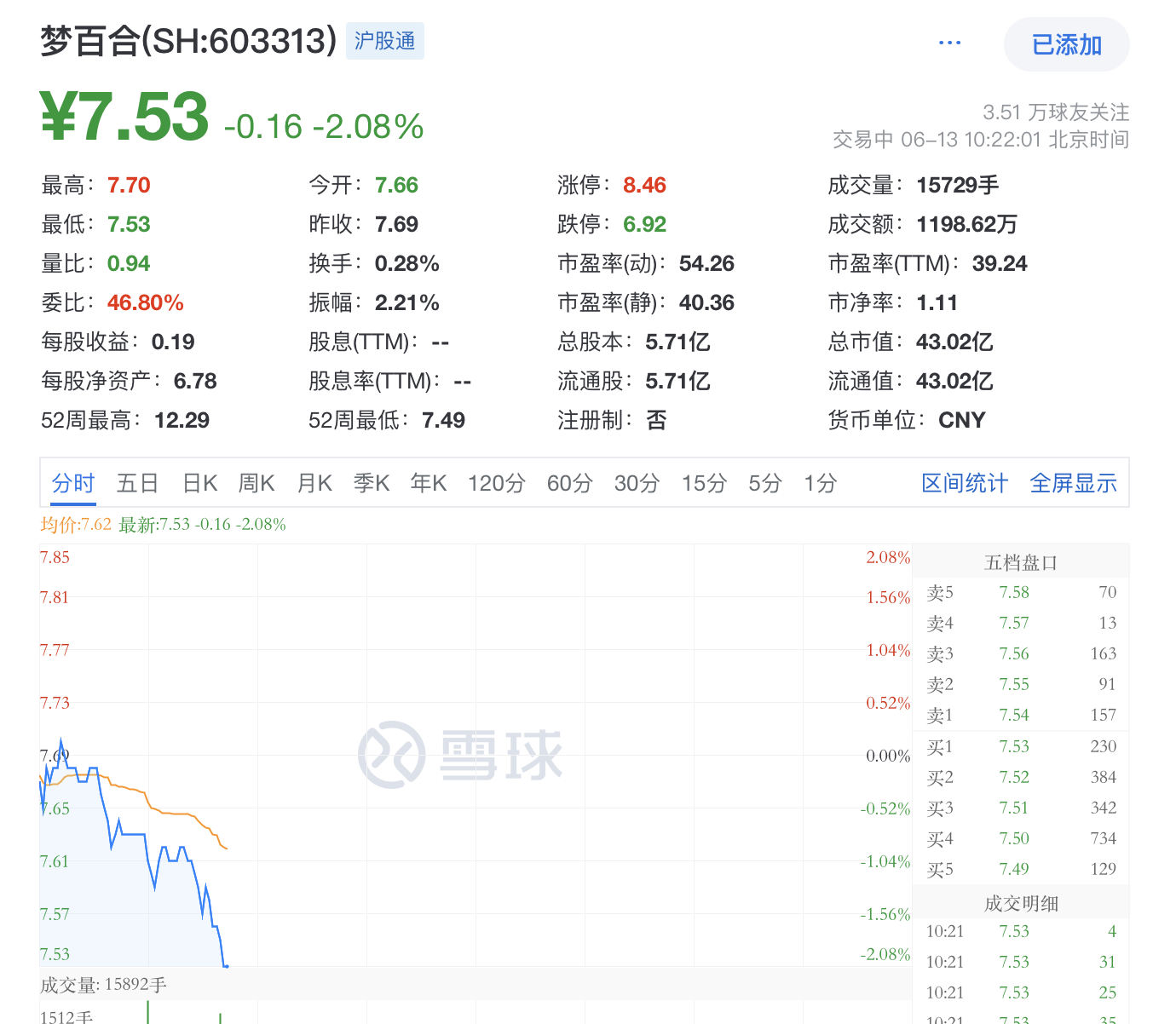Viewport: 1176px width, 1024px height.
Task: Open the 区间统计 range statistics link
Action: [965, 484]
